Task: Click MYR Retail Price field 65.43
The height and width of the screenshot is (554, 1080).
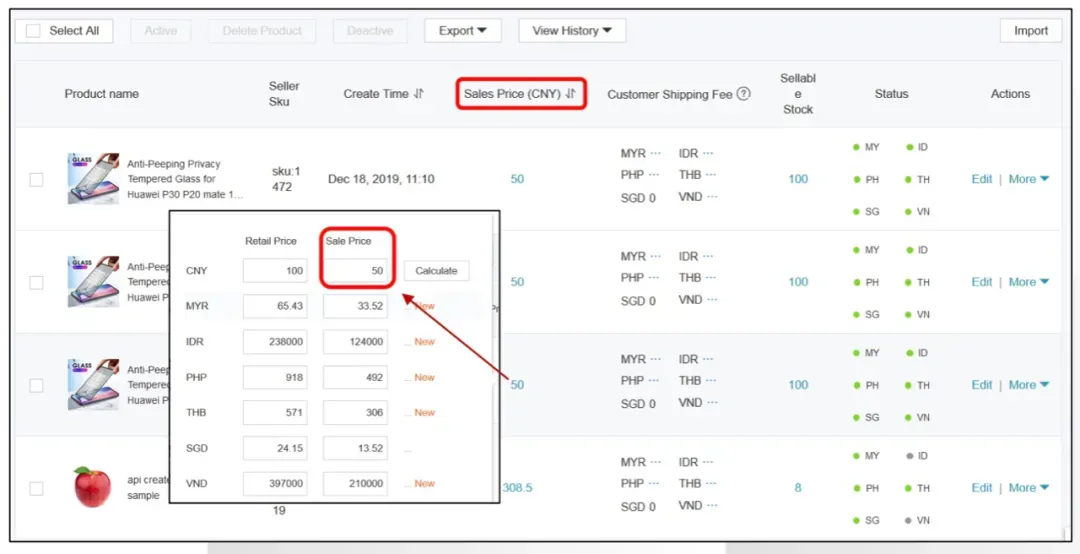Action: [275, 307]
